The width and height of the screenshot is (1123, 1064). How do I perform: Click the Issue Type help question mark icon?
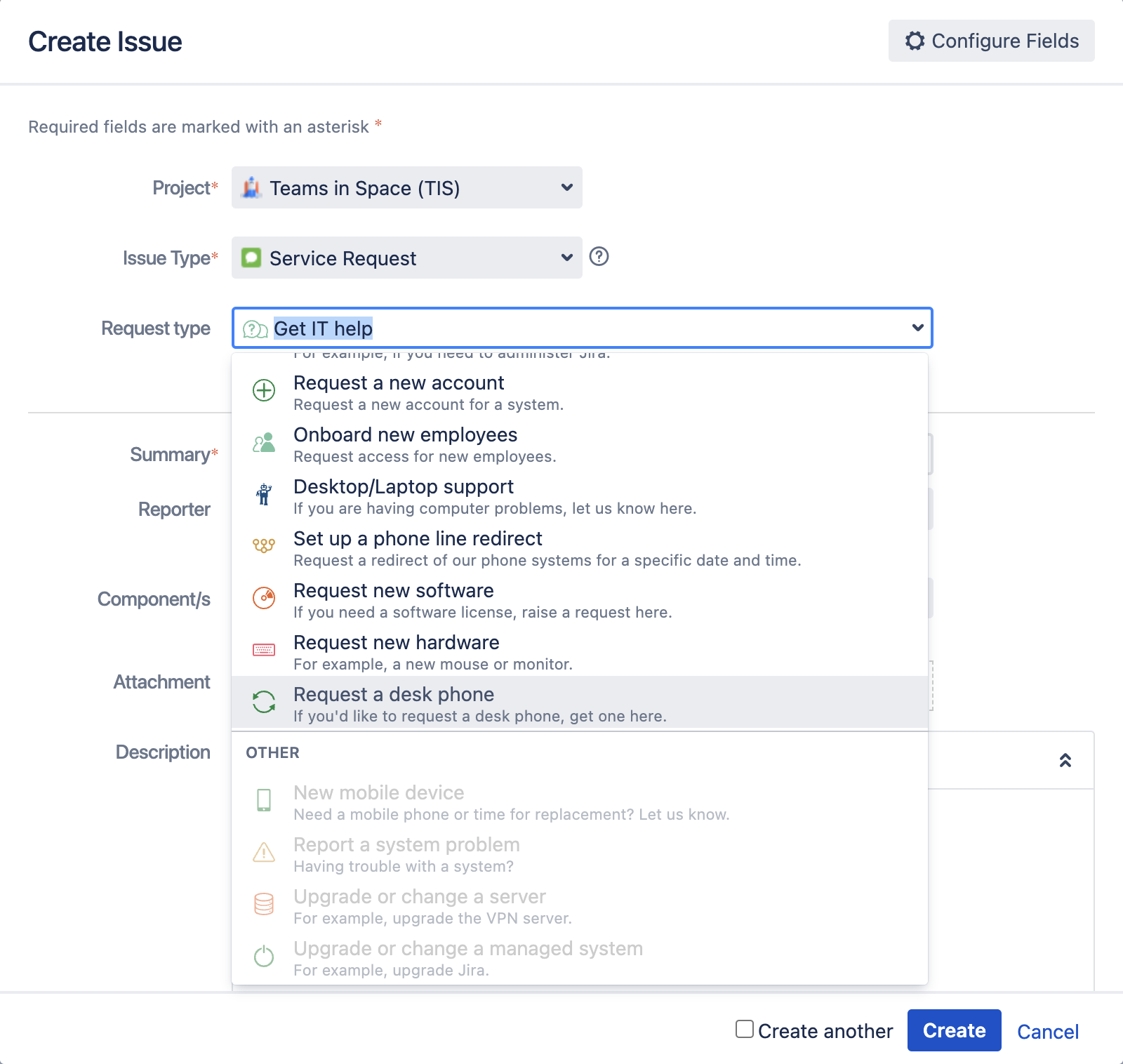[599, 257]
